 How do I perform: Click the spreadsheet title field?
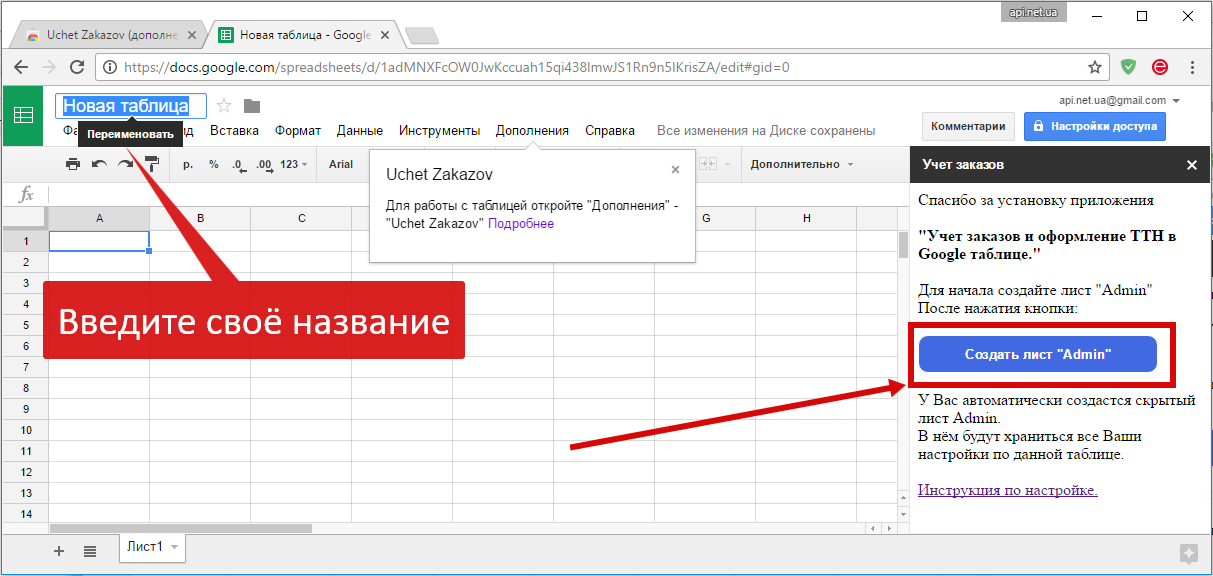click(132, 106)
